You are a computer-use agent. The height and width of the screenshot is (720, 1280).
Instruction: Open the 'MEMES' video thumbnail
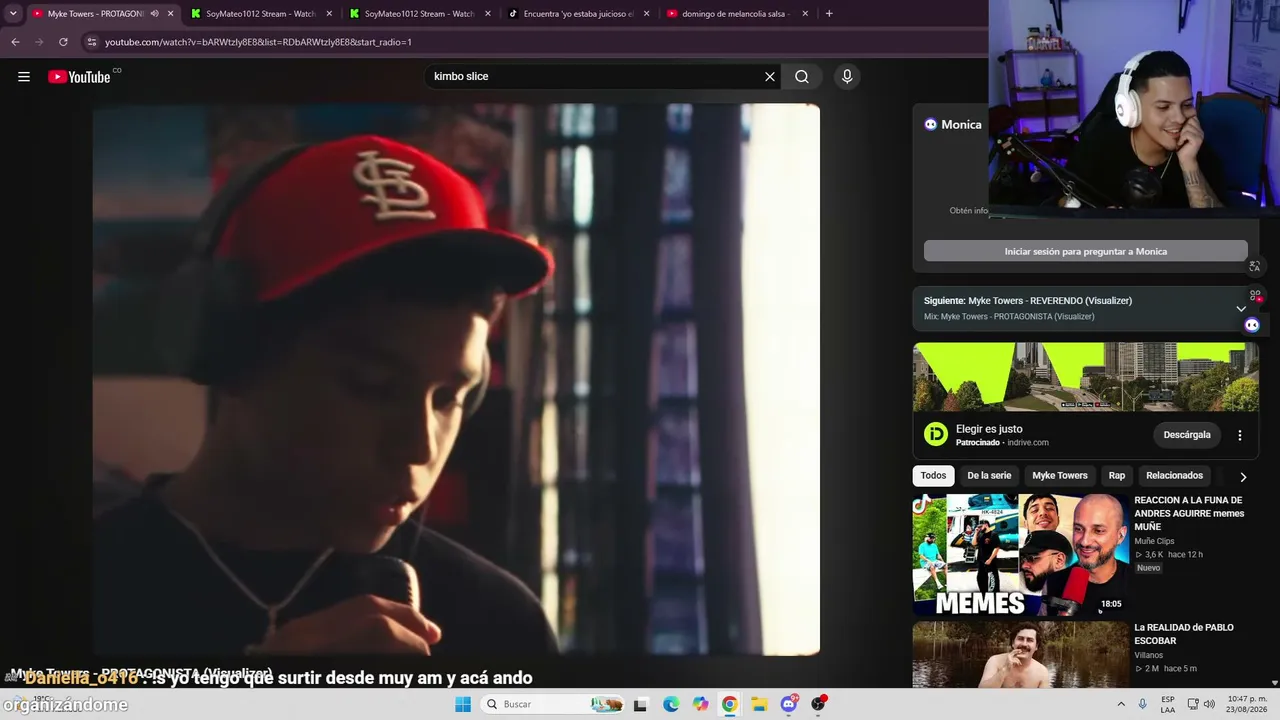[x=1020, y=554]
